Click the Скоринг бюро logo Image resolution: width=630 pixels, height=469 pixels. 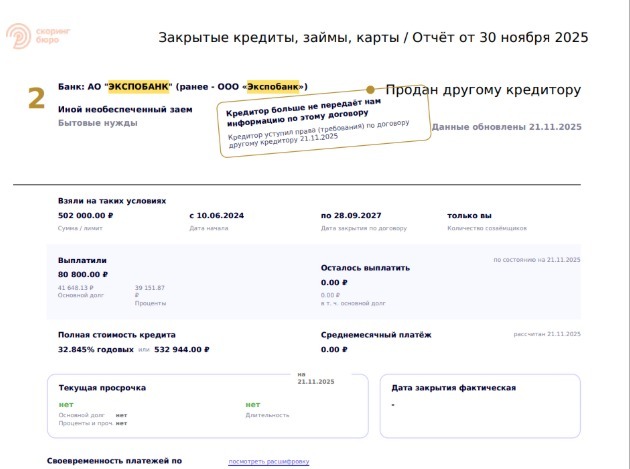(x=28, y=36)
